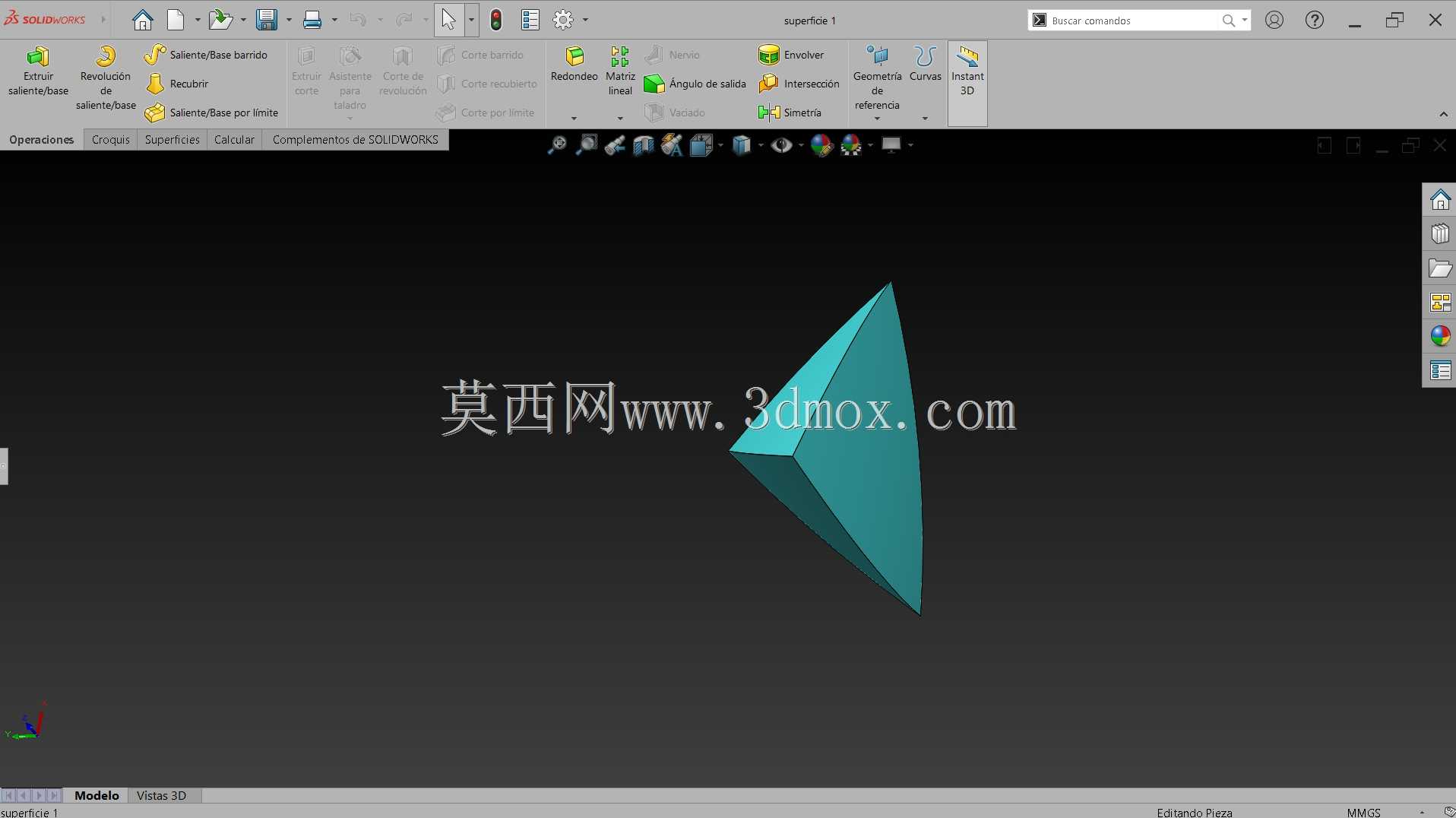Open the Help question mark
The image size is (1456, 818).
pos(1315,20)
